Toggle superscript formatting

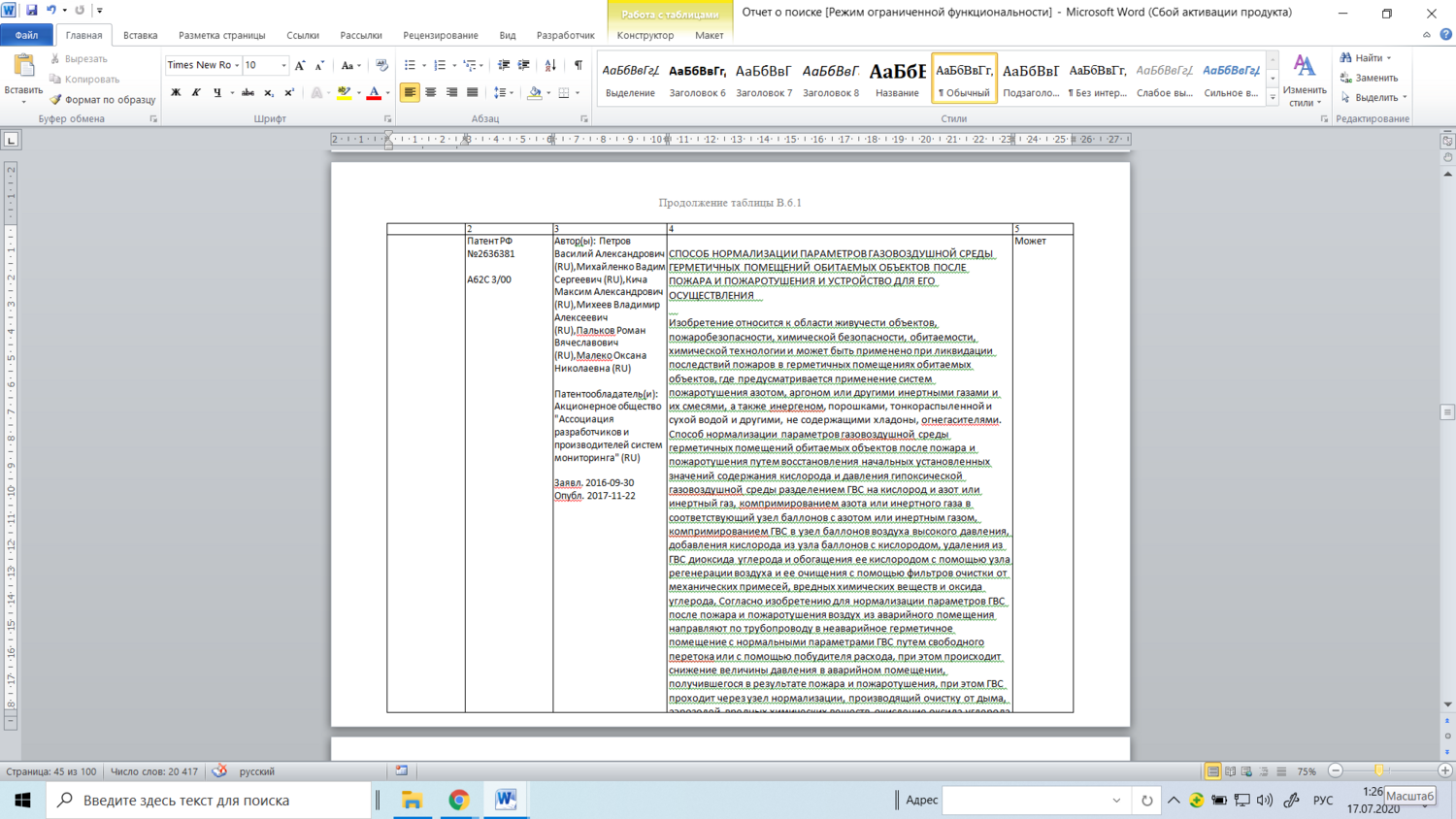(x=289, y=93)
